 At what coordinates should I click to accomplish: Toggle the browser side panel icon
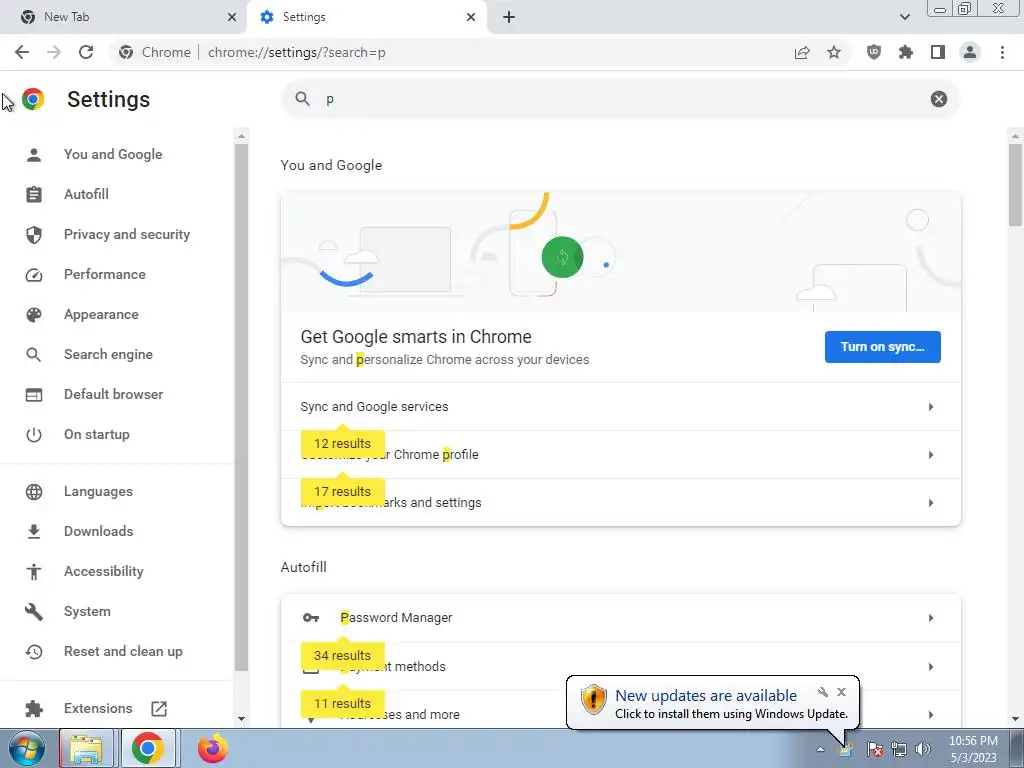point(938,52)
